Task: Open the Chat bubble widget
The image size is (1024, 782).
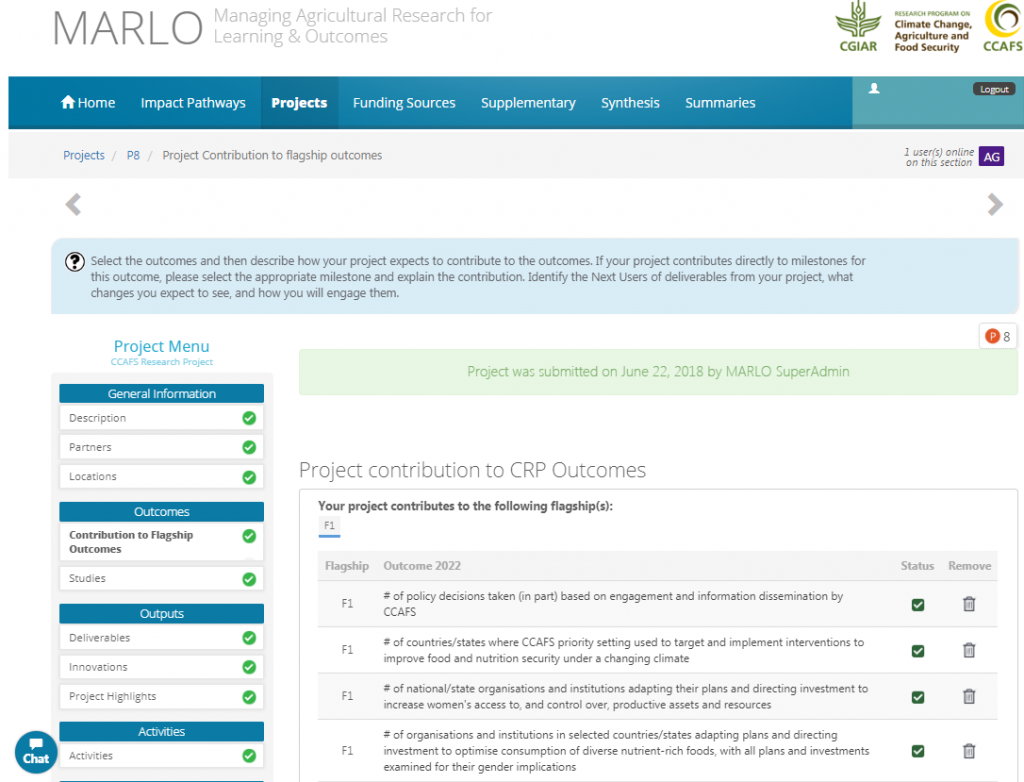Action: (x=36, y=751)
